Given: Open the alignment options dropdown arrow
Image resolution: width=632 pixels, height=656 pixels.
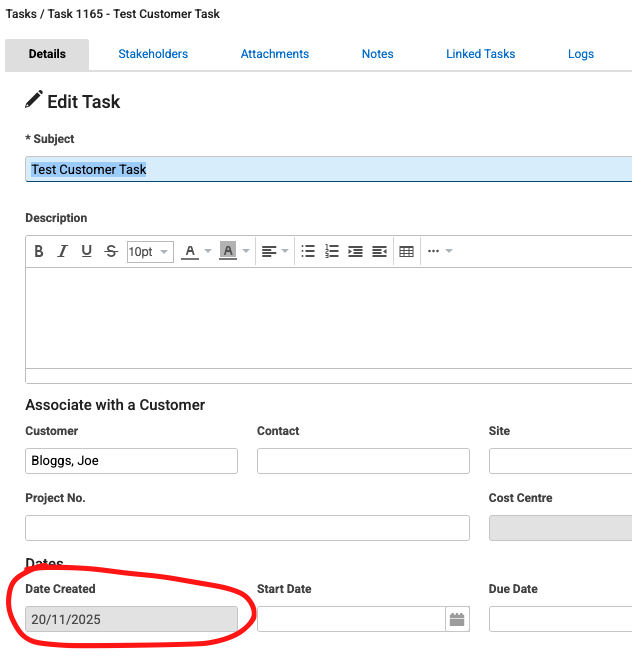Looking at the screenshot, I should click(285, 251).
